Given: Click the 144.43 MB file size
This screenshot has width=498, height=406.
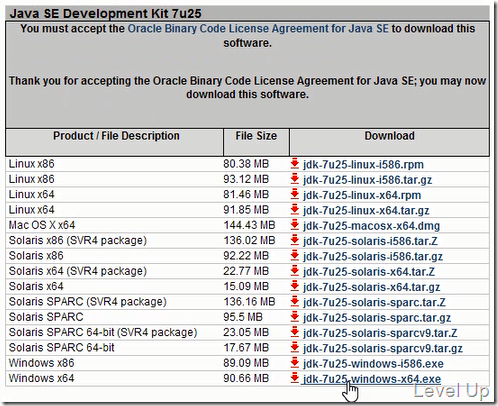Looking at the screenshot, I should click(x=249, y=225).
